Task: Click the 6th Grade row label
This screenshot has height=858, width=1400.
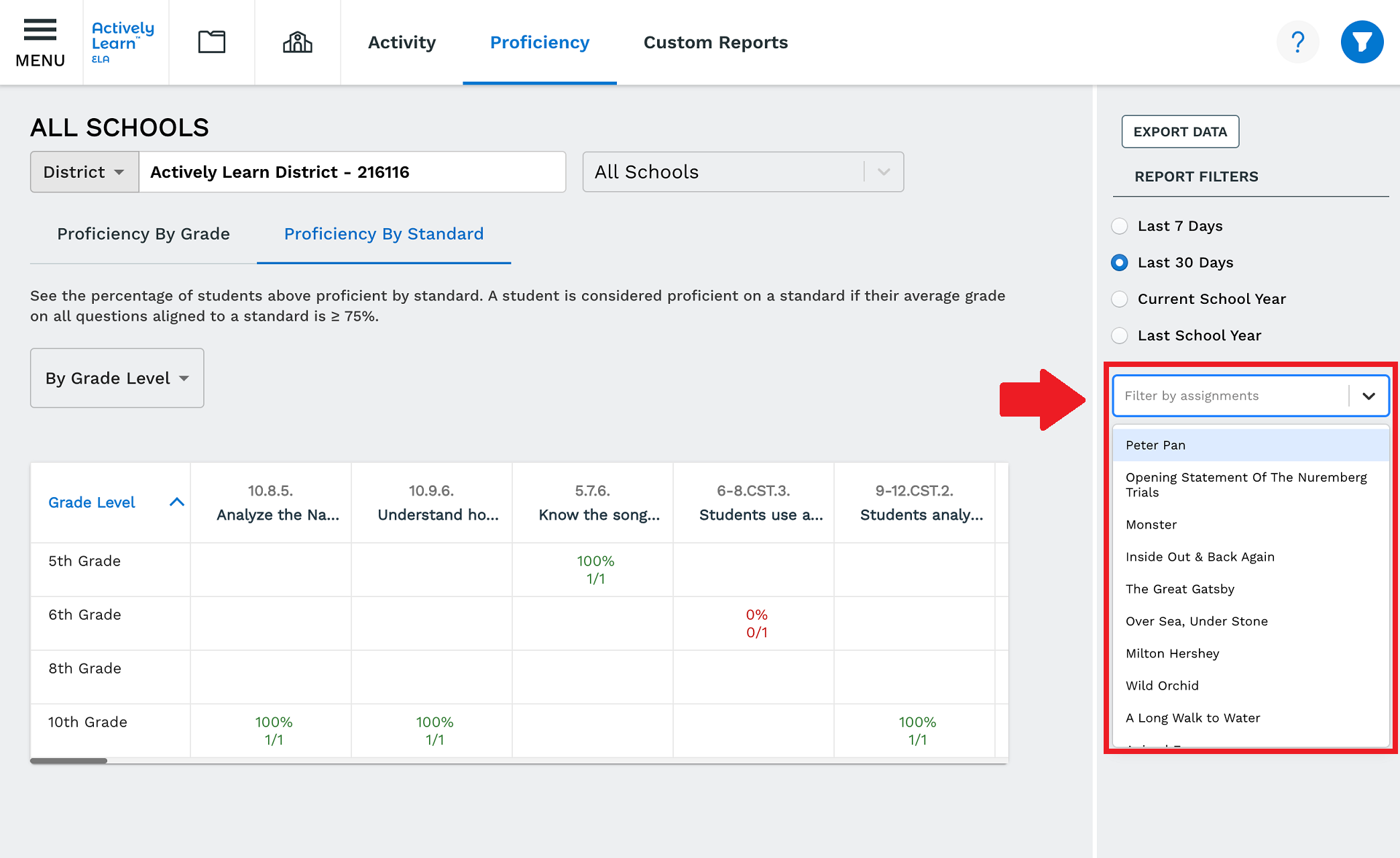Action: click(x=84, y=614)
